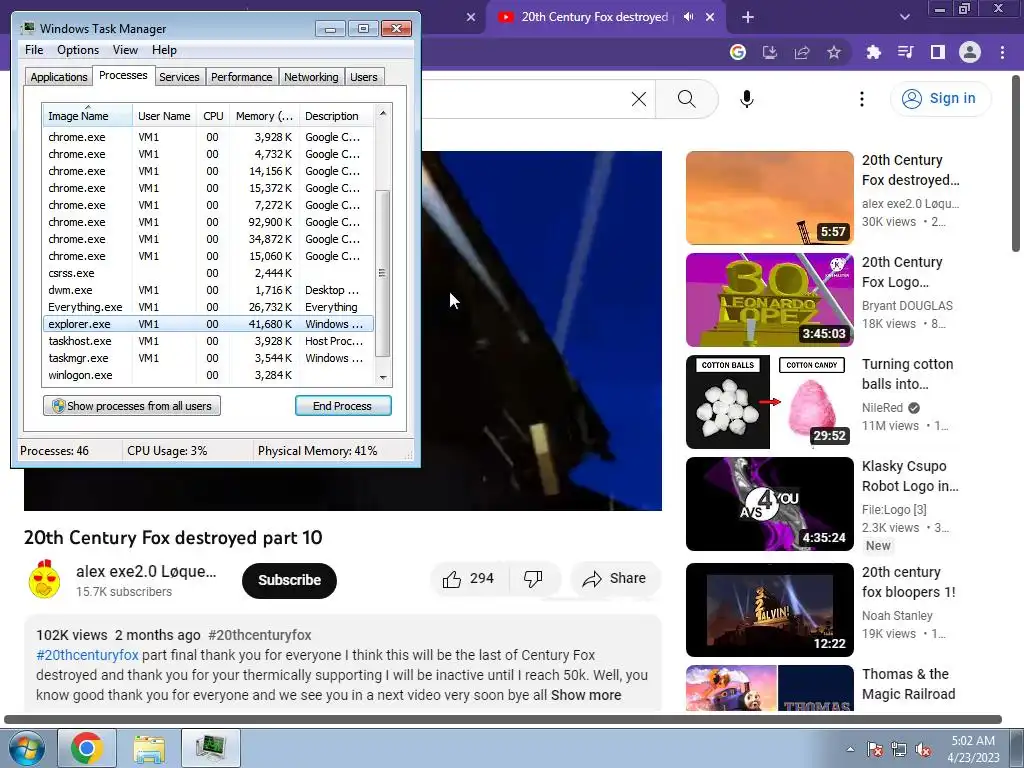Click the Share button under the video

point(615,579)
